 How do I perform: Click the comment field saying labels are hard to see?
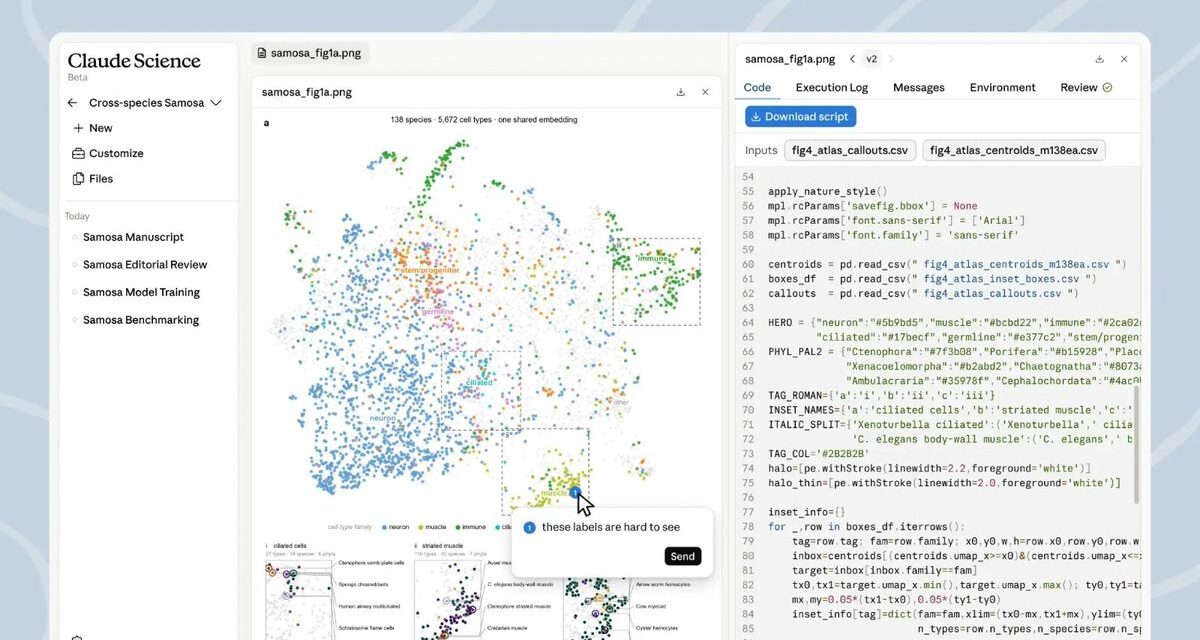(x=610, y=527)
